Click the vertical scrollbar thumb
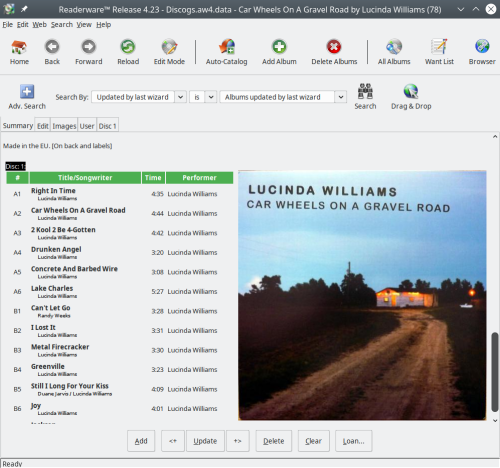This screenshot has width=500, height=468. pos(495,372)
